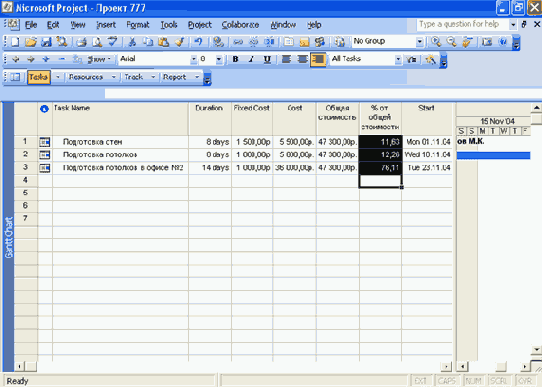Toggle underline formatting

pos(267,59)
